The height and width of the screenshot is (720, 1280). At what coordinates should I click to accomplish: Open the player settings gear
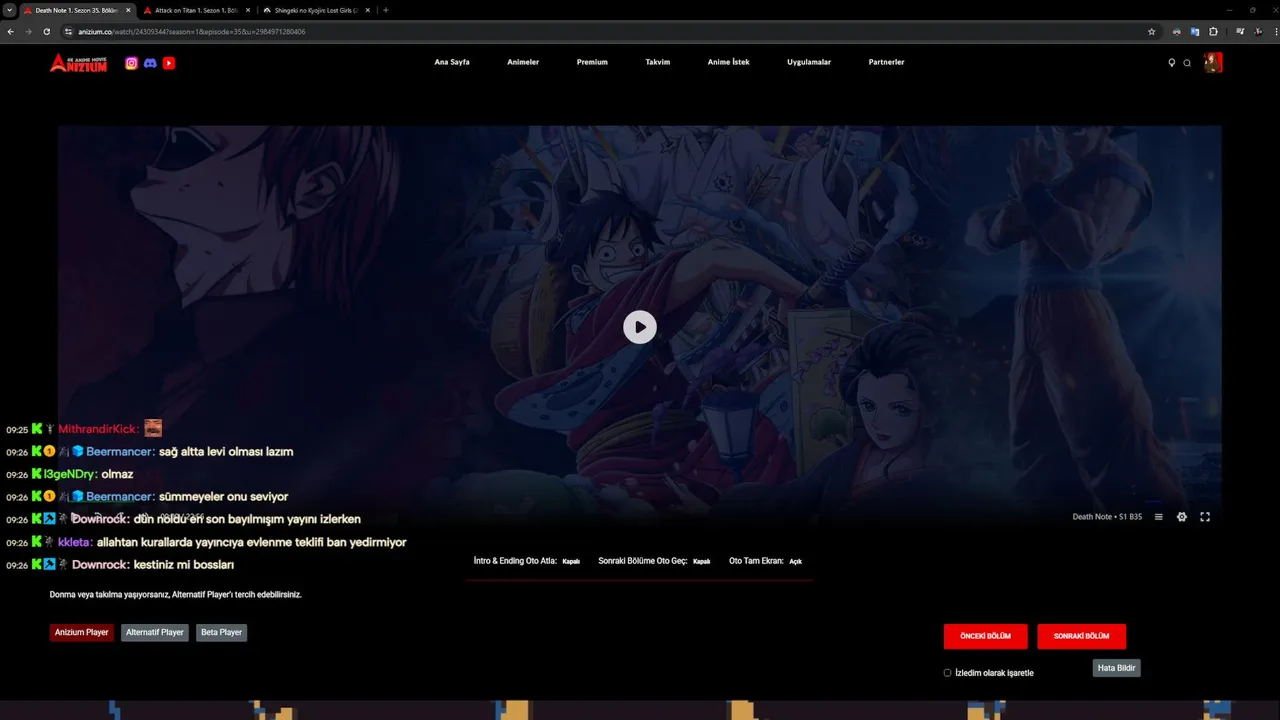coord(1182,517)
